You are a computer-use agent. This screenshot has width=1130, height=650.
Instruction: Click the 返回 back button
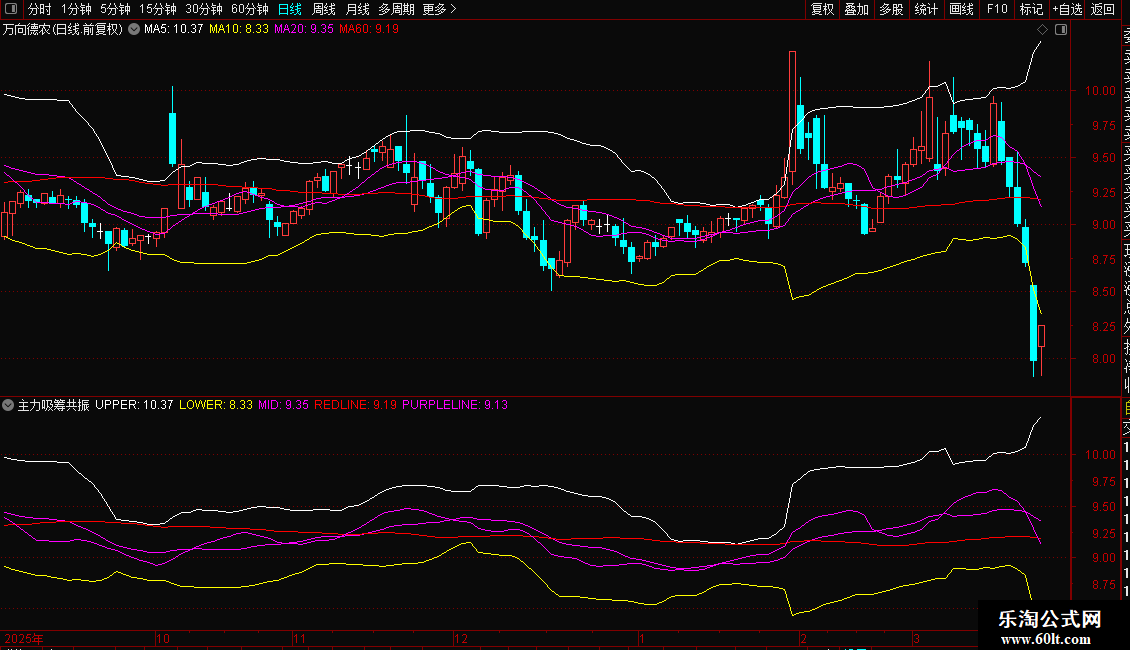[1103, 9]
